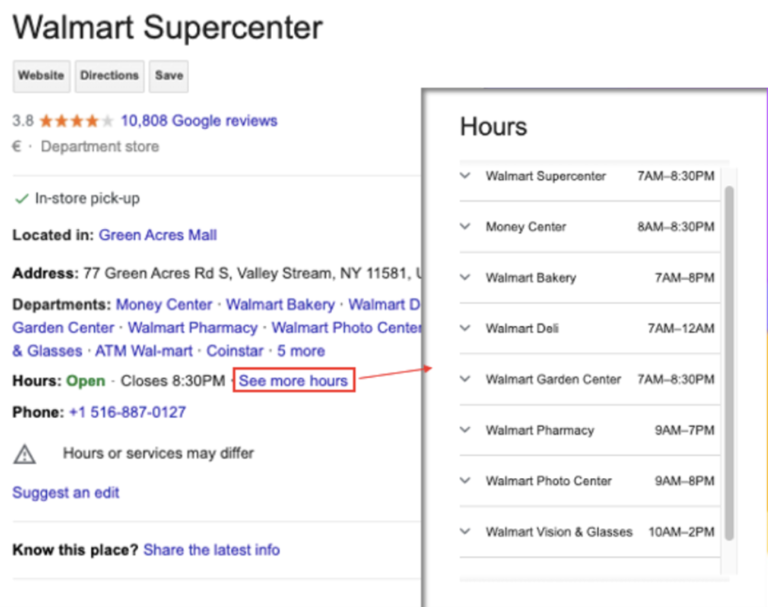Image resolution: width=768 pixels, height=607 pixels.
Task: Open the Walmart Pharmacy department link
Action: point(192,328)
